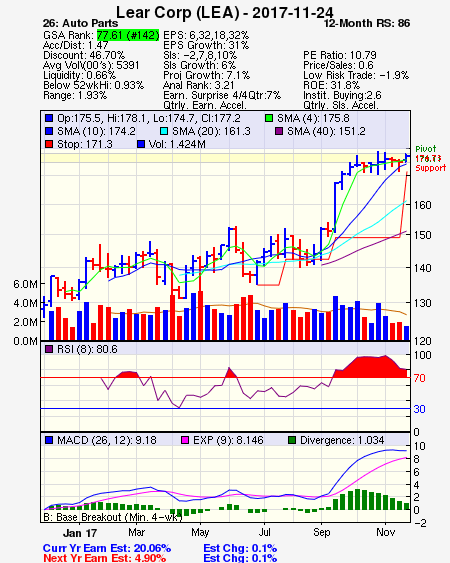This screenshot has width=450, height=563.
Task: Click the 160 price axis label
Action: pos(422,205)
